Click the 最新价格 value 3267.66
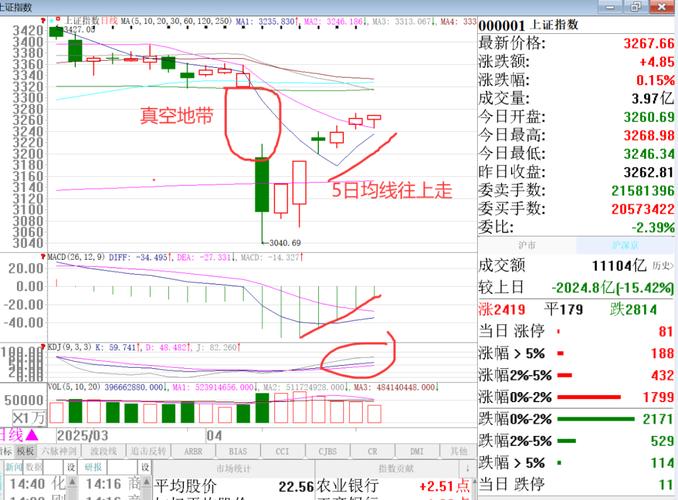The width and height of the screenshot is (678, 500). coord(649,43)
